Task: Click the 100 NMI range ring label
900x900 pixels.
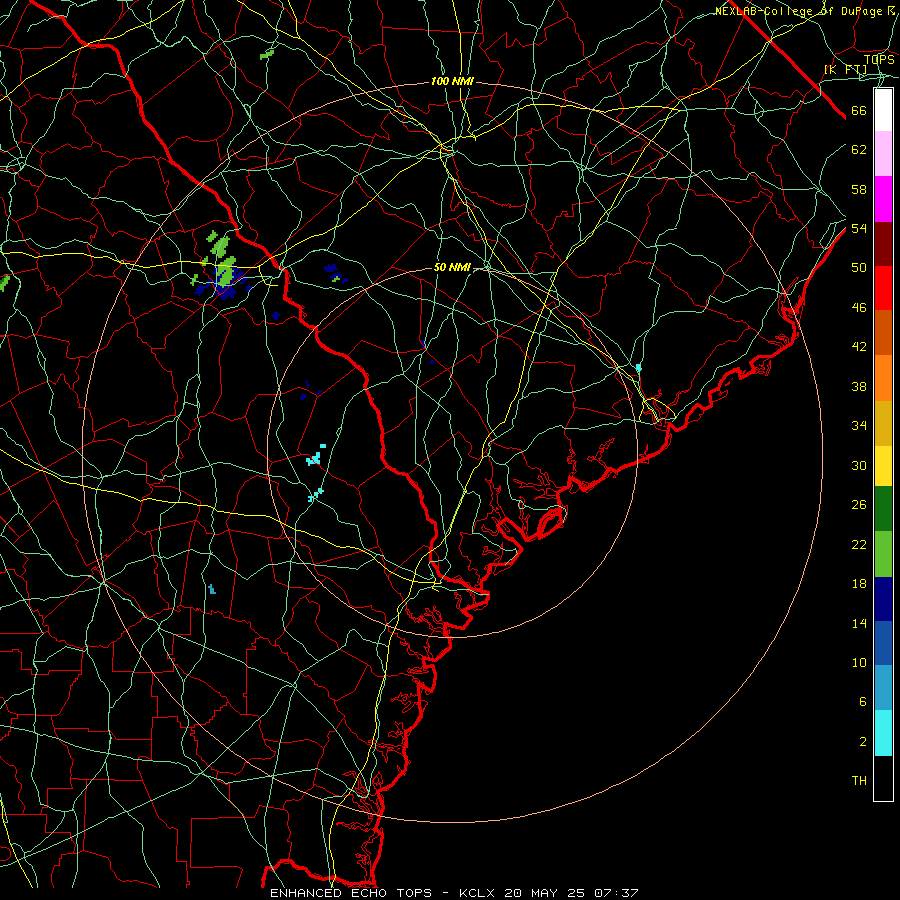Action: [452, 82]
